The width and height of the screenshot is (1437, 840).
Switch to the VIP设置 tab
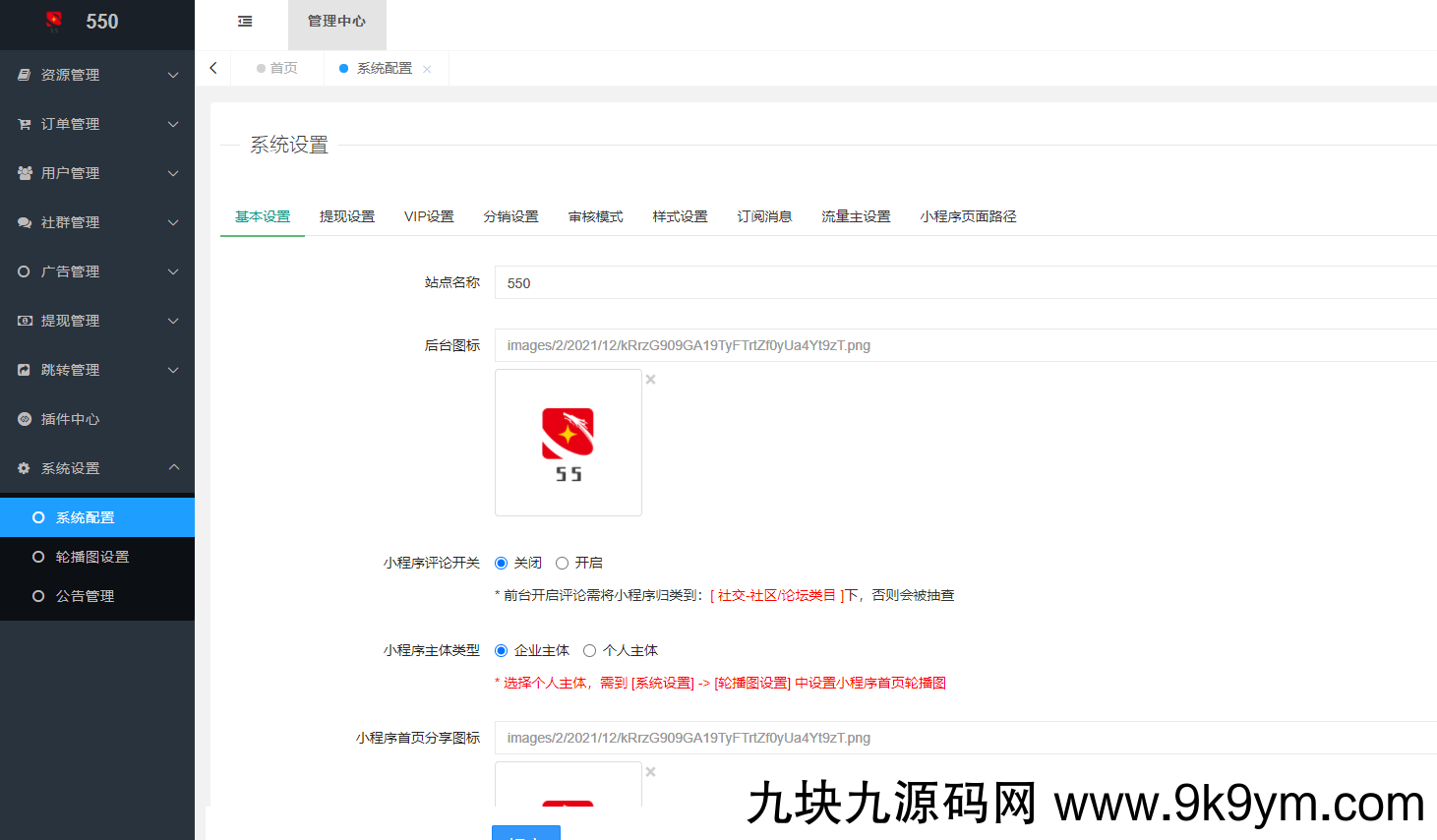pyautogui.click(x=429, y=216)
